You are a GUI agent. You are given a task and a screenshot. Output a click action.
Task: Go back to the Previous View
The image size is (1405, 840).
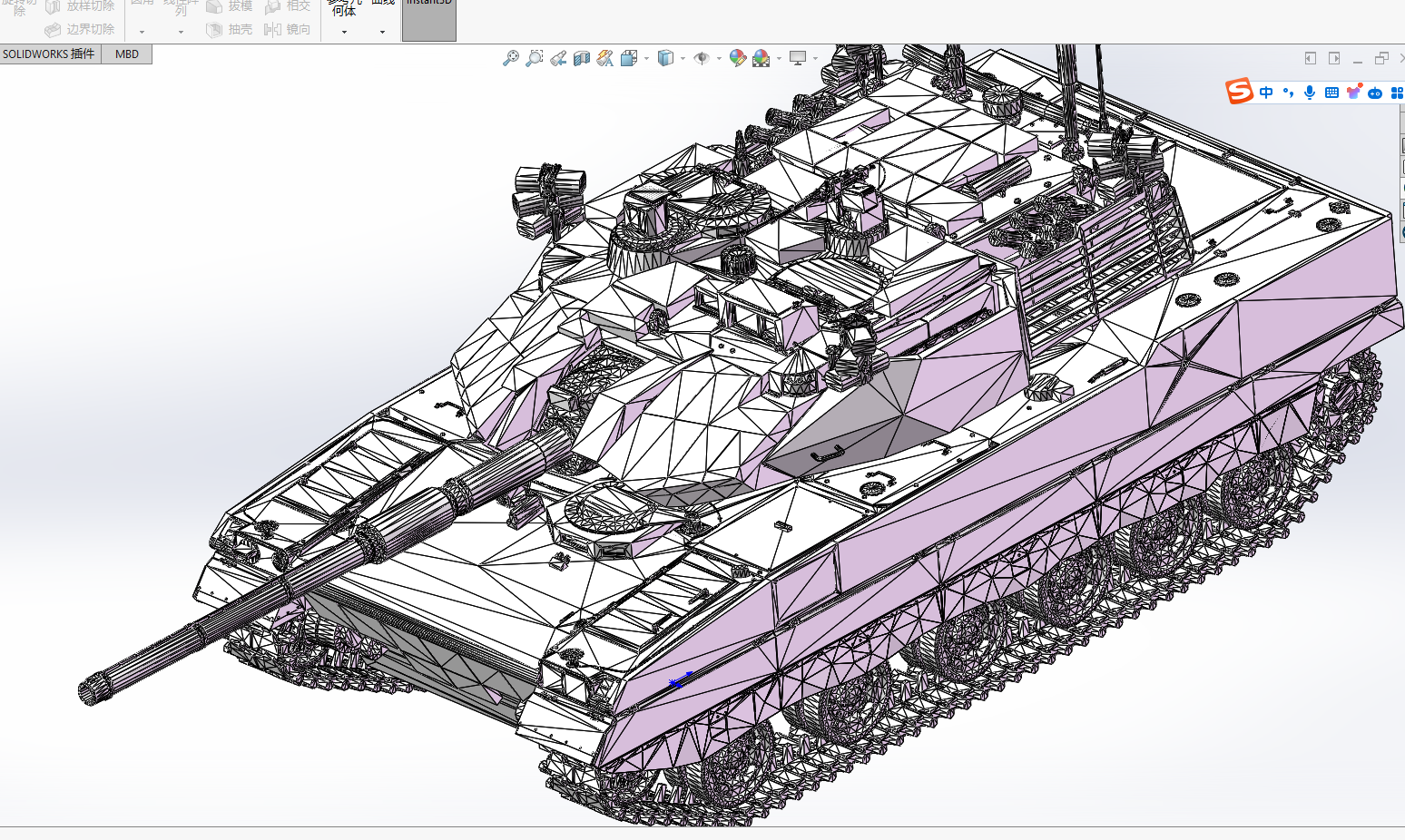[x=558, y=58]
